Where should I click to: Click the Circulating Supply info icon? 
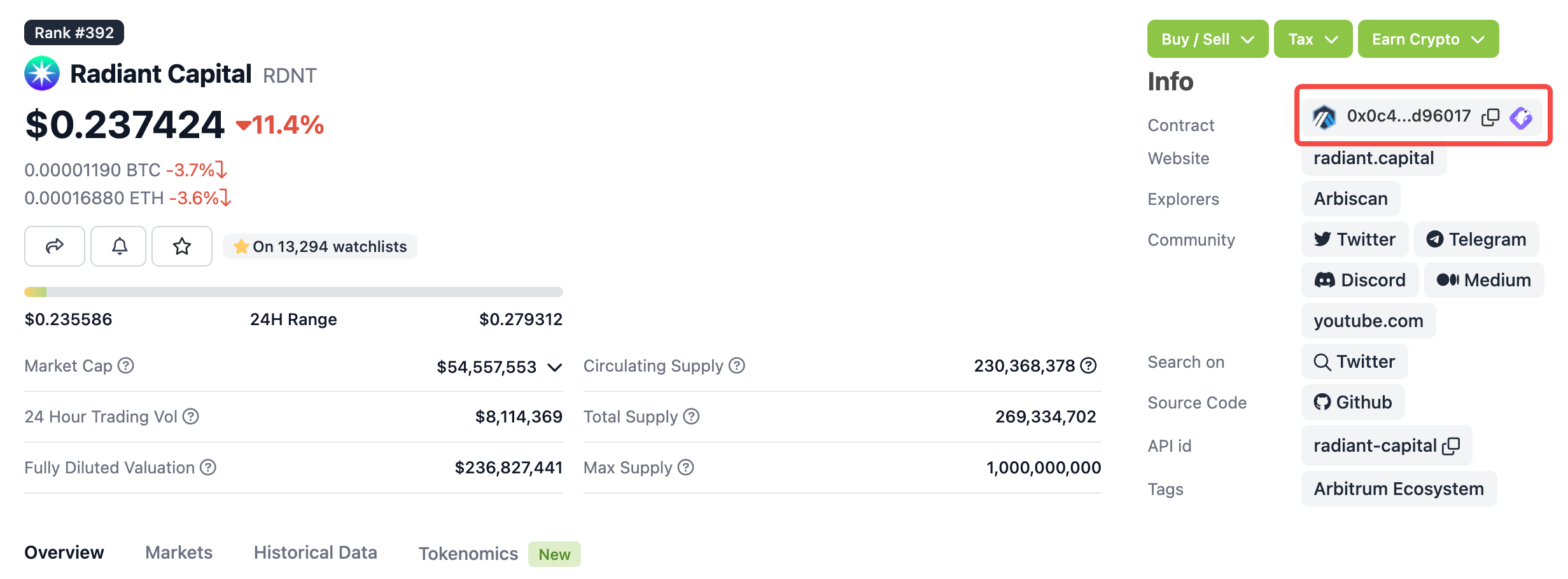[x=736, y=366]
